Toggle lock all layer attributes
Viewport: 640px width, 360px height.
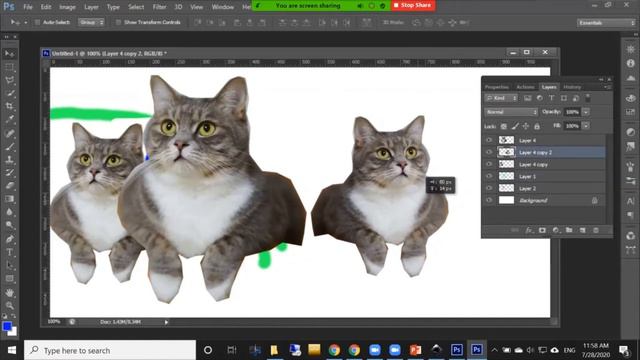click(x=537, y=126)
